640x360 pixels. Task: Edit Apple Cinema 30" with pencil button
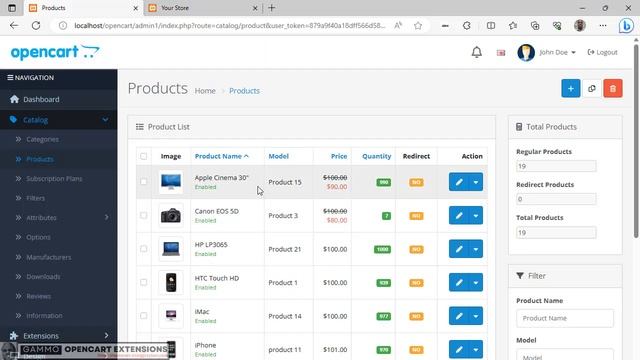459,182
